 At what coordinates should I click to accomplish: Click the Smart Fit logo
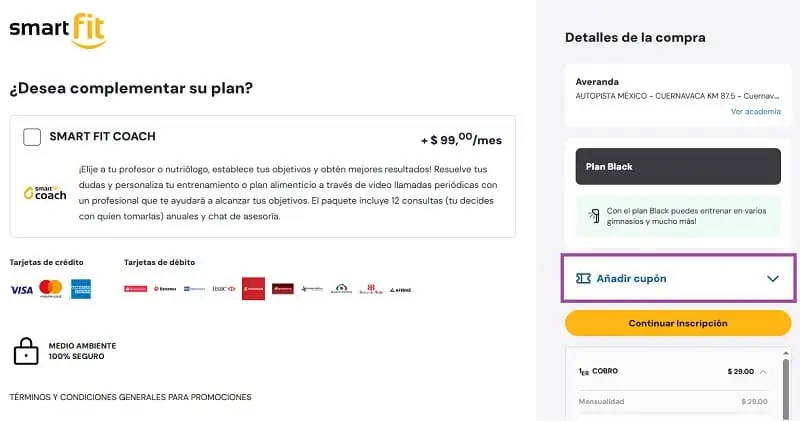coord(58,31)
